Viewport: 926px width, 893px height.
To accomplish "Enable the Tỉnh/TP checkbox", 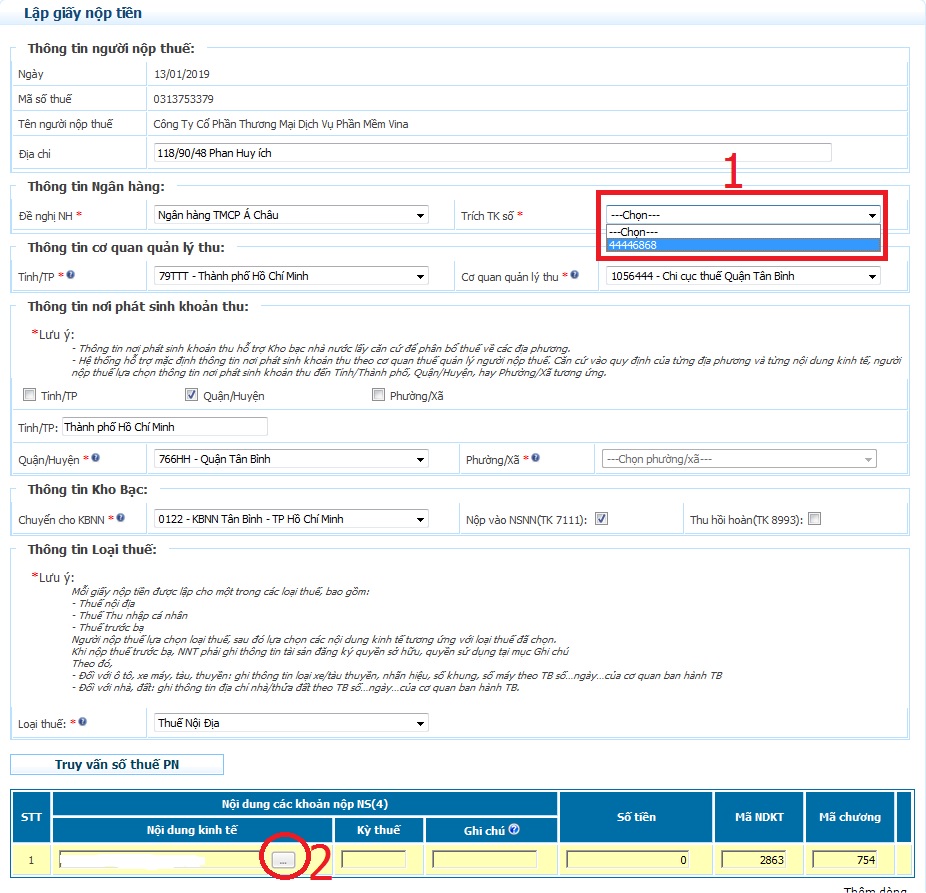I will pos(29,395).
